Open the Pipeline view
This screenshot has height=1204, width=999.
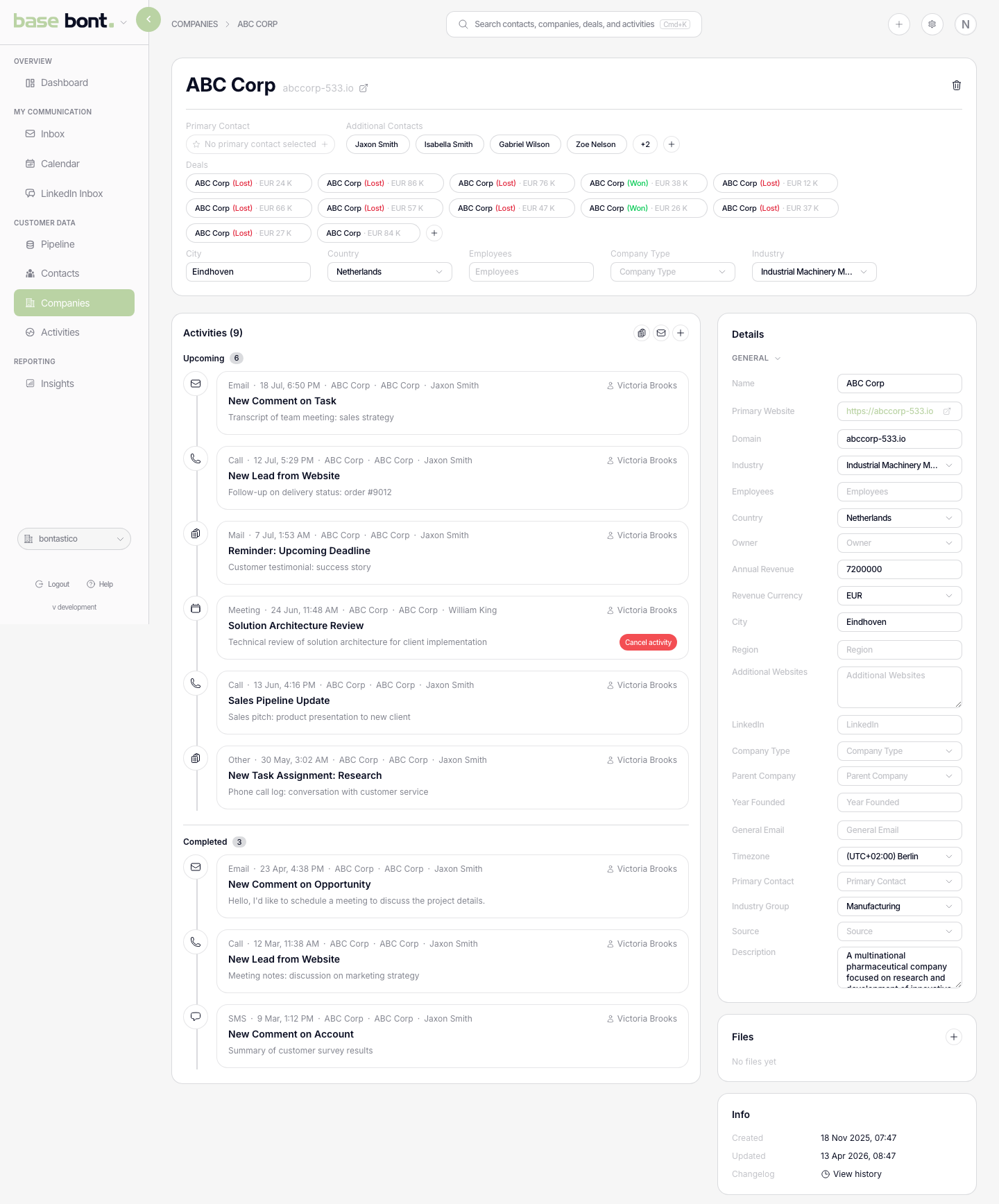74,244
